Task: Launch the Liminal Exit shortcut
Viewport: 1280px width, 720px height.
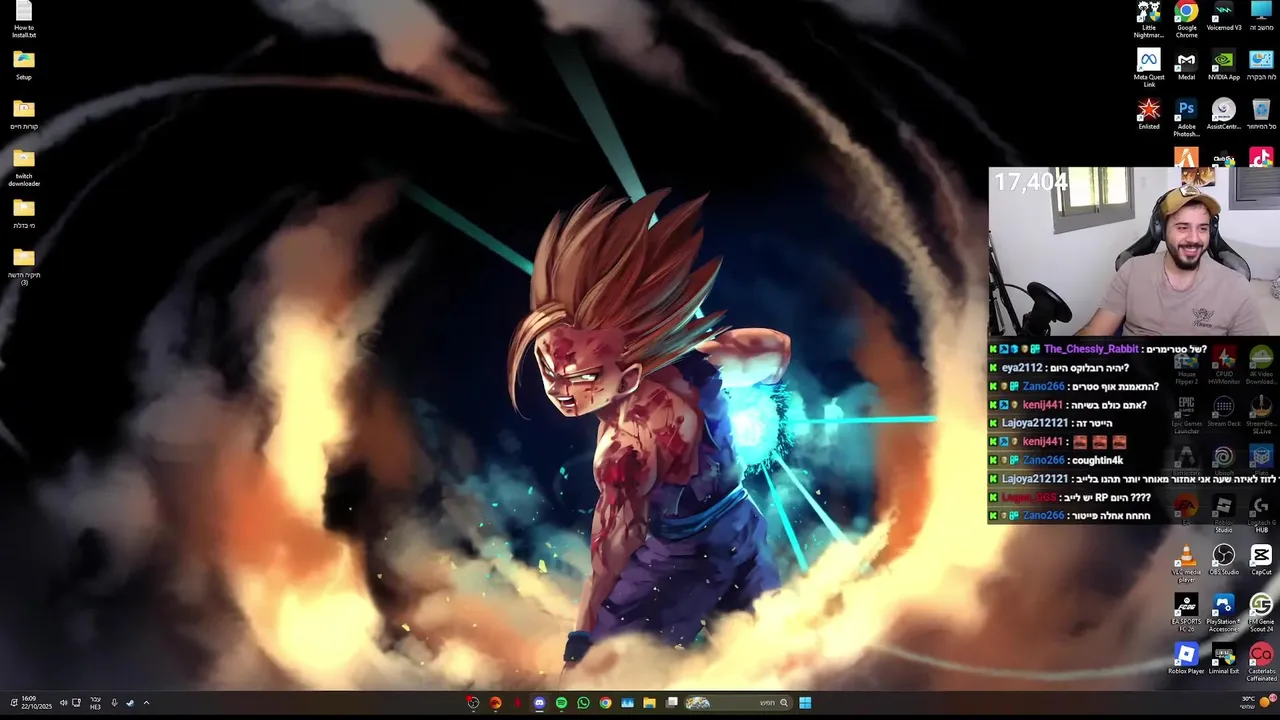Action: click(1224, 658)
